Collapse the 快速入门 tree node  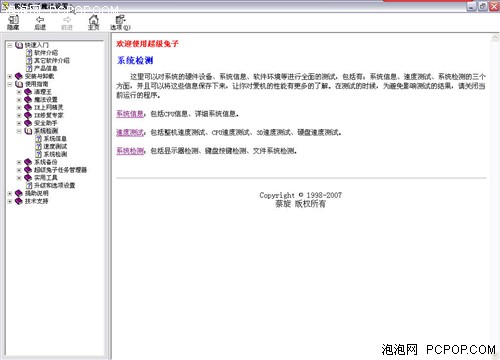point(10,45)
